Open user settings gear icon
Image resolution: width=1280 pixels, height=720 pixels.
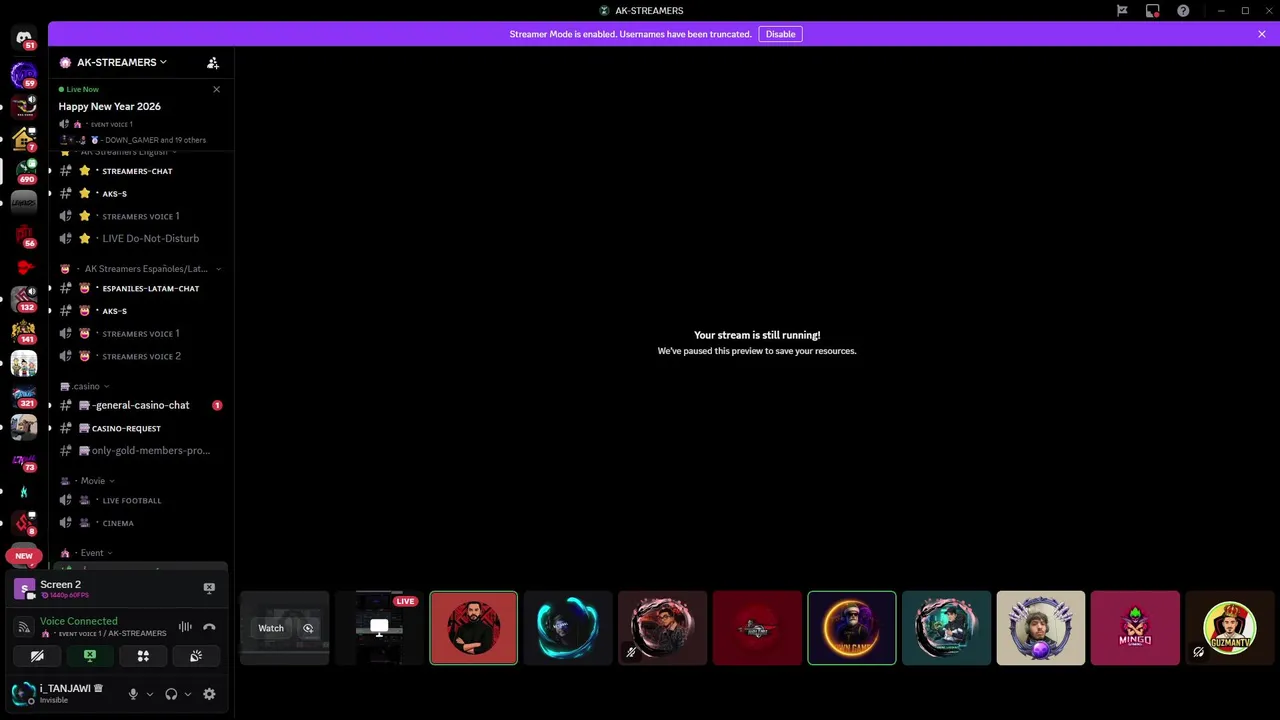pyautogui.click(x=209, y=694)
